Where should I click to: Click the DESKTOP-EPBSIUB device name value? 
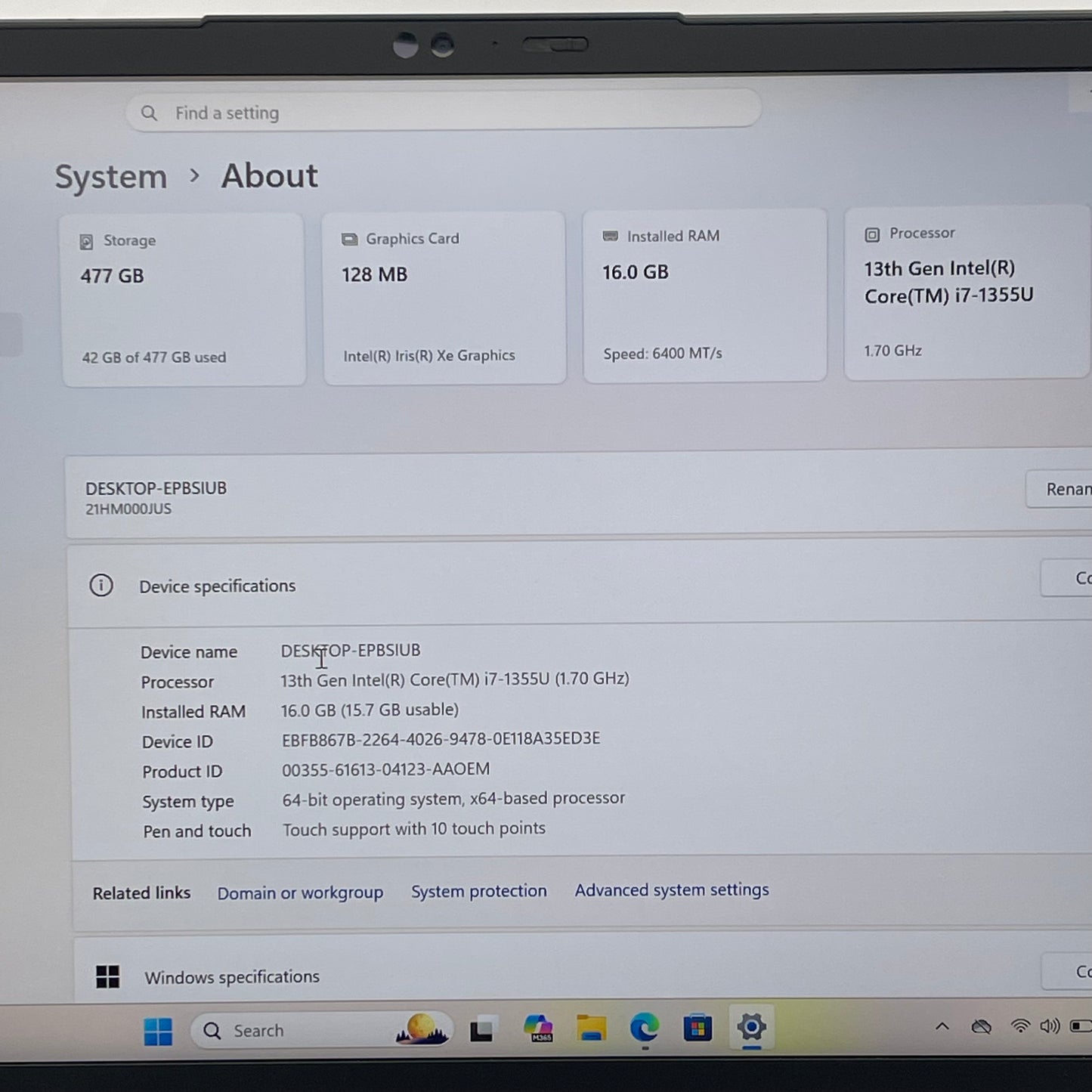click(x=351, y=651)
